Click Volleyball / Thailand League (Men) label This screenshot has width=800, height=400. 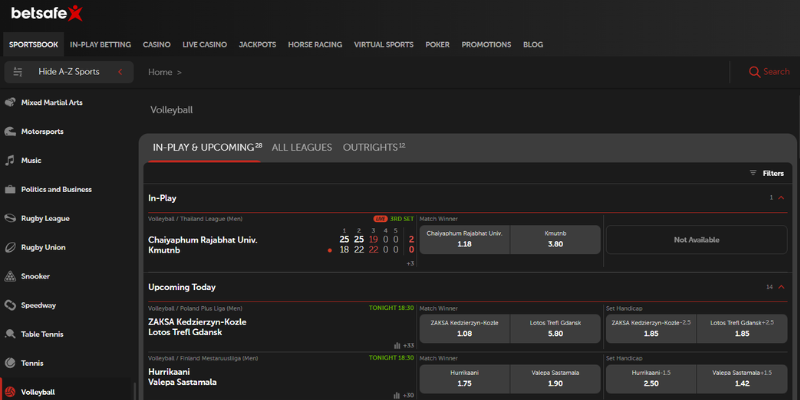click(x=195, y=219)
